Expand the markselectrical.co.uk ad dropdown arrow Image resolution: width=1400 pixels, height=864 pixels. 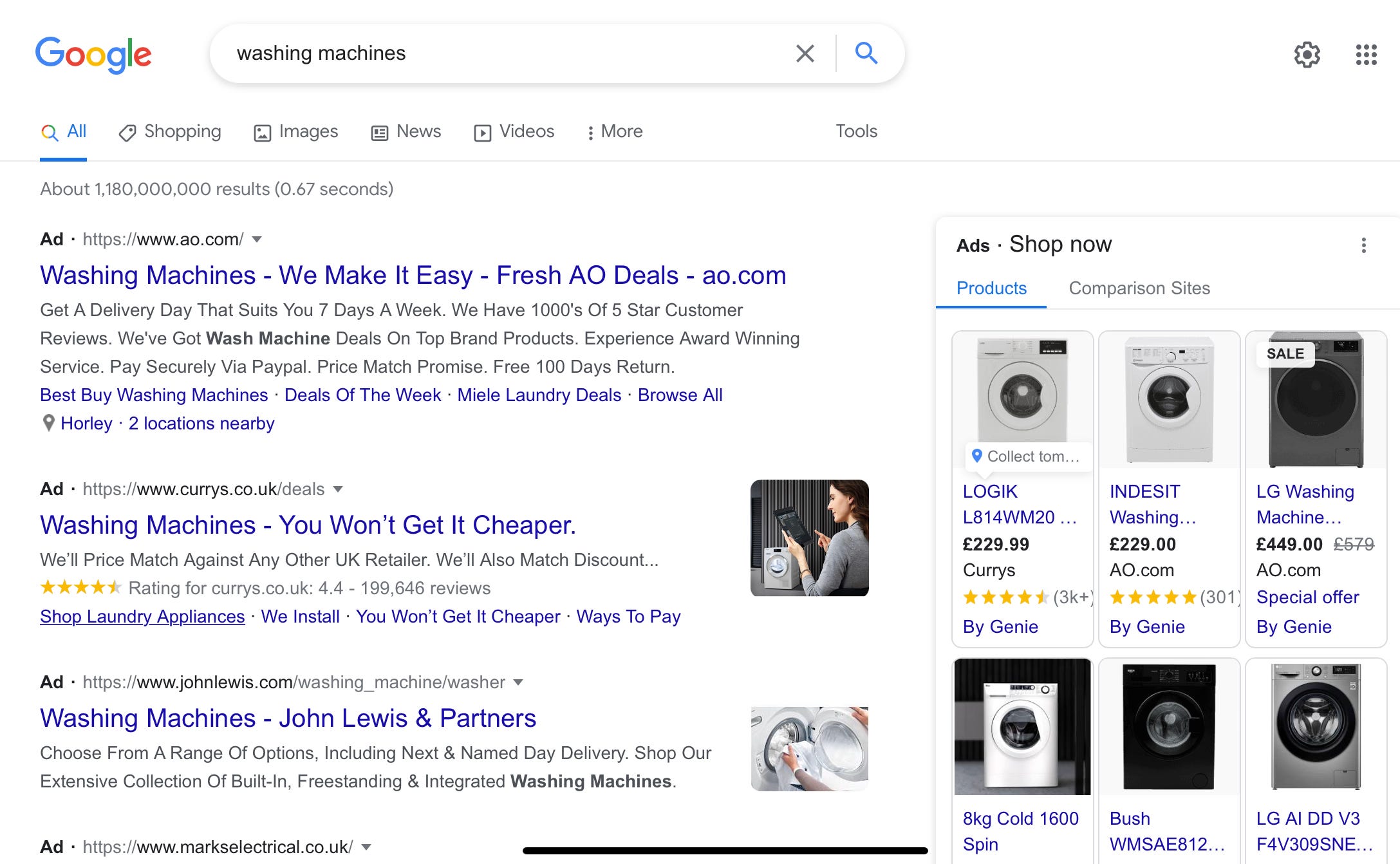(366, 847)
